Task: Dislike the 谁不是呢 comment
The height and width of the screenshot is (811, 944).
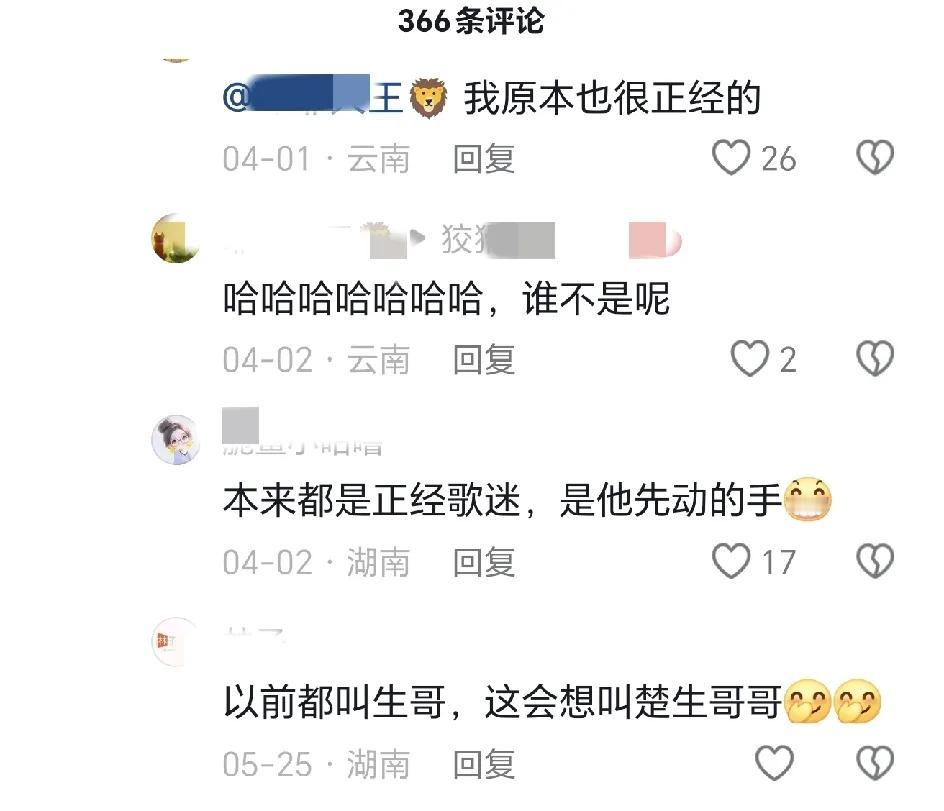Action: tap(875, 359)
